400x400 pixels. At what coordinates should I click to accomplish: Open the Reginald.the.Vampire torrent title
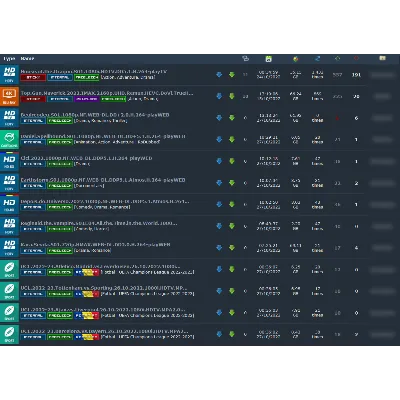click(99, 223)
